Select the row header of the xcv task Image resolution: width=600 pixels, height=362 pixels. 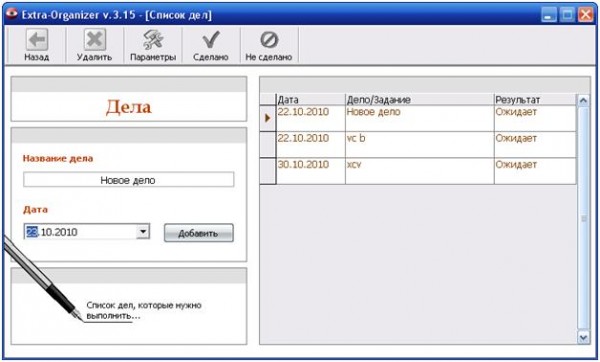click(267, 171)
